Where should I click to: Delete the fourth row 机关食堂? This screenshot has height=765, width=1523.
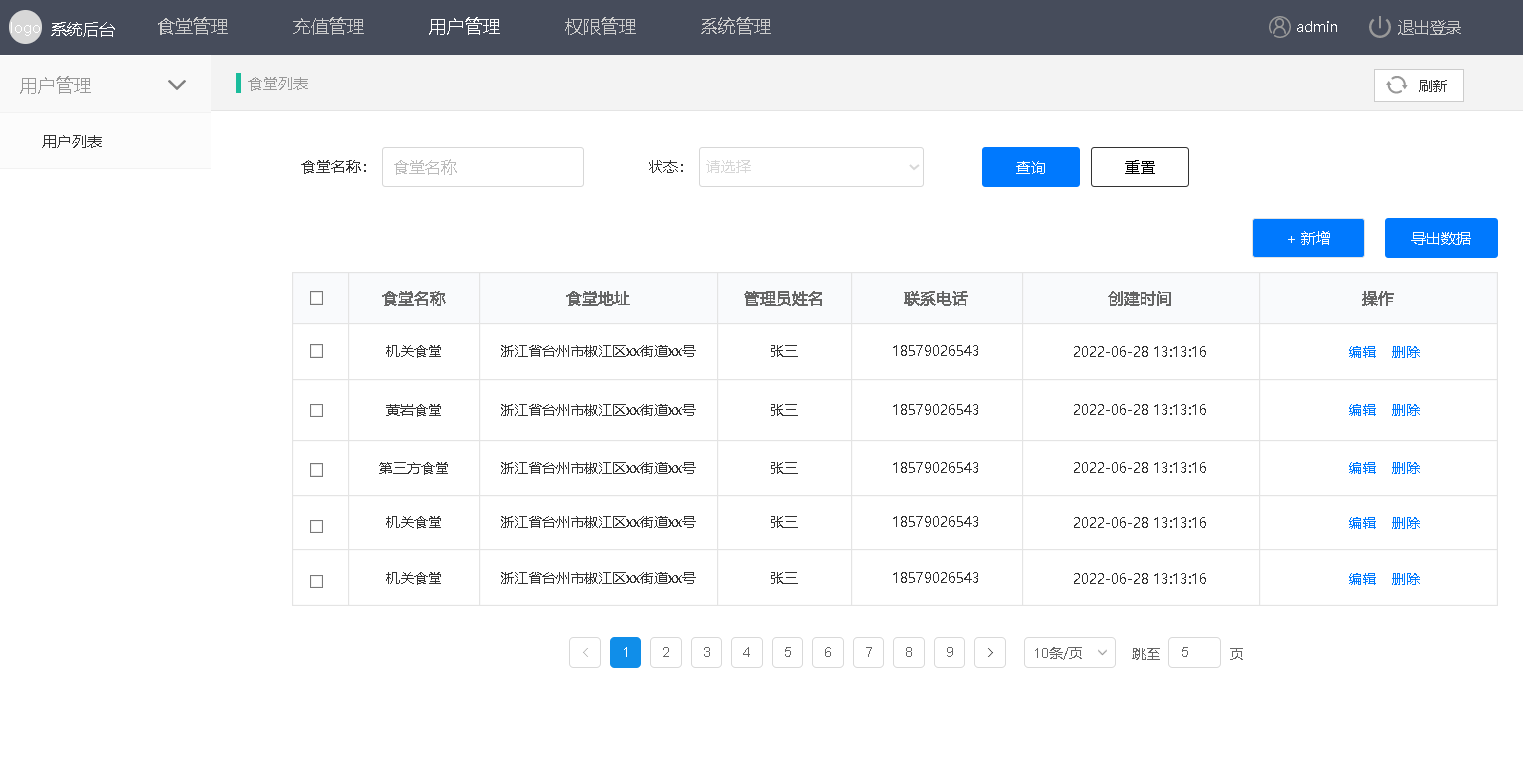[1406, 523]
